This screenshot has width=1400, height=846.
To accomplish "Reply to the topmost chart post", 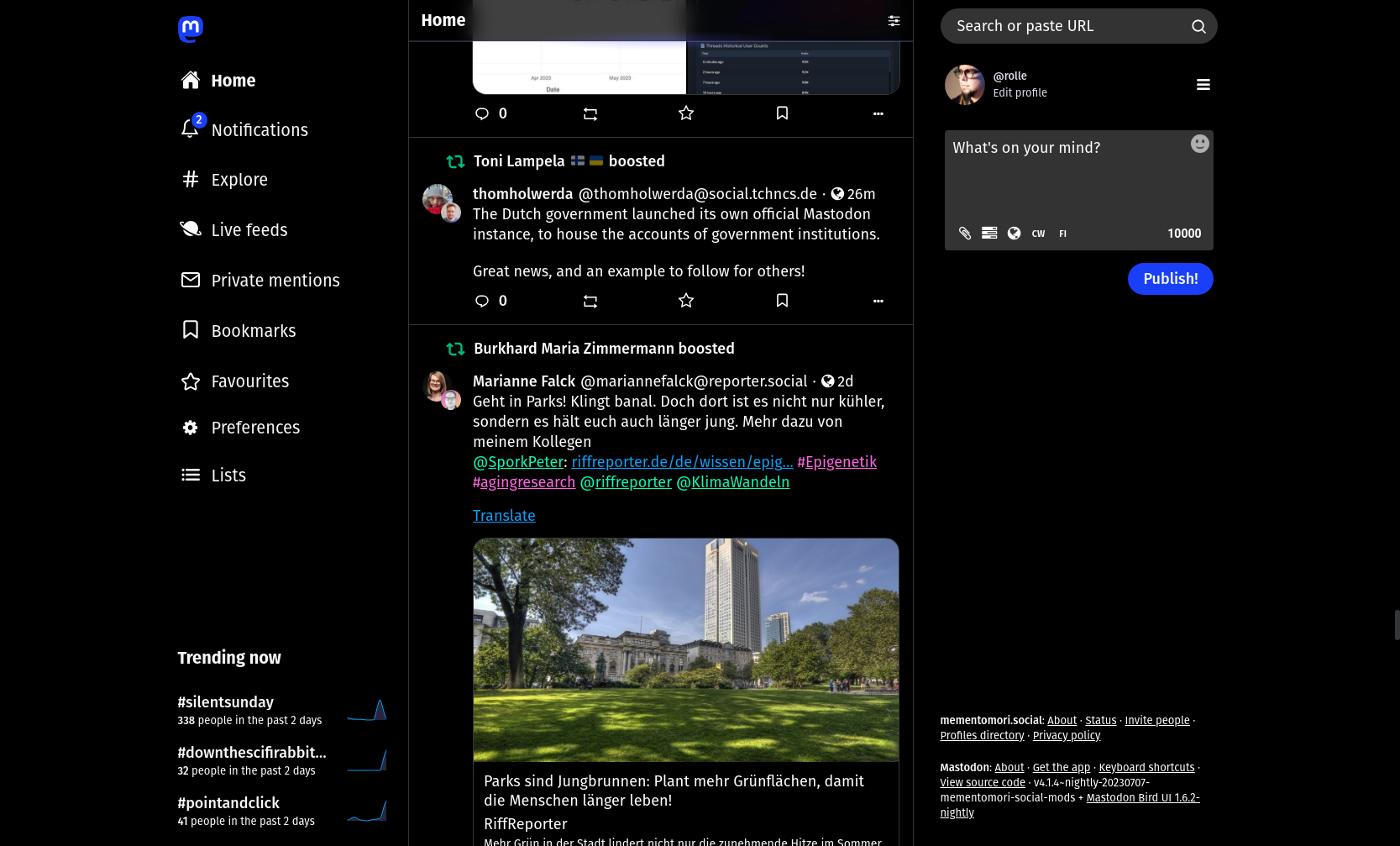I will pos(482,113).
